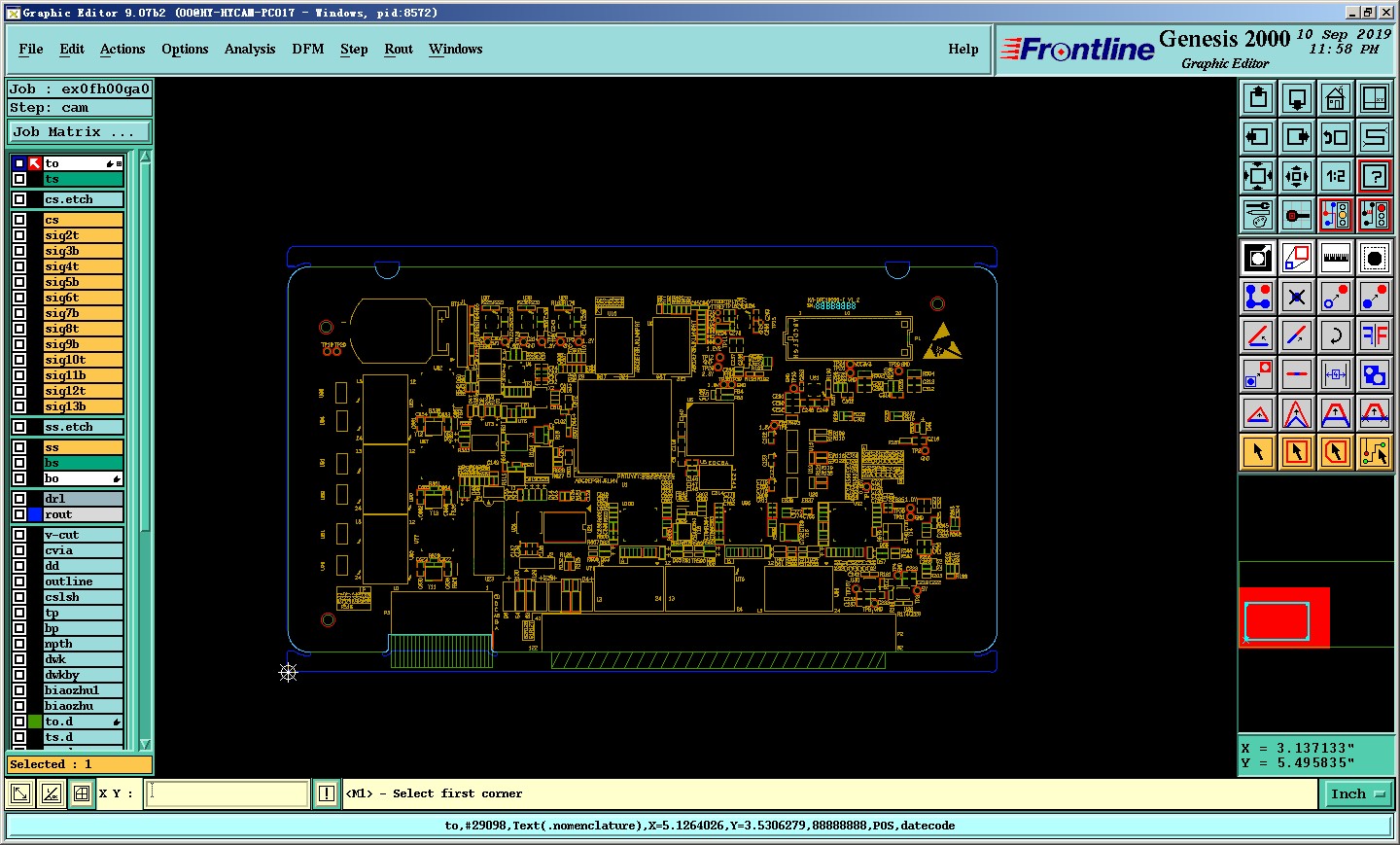Click the Home view icon

coord(1336,98)
